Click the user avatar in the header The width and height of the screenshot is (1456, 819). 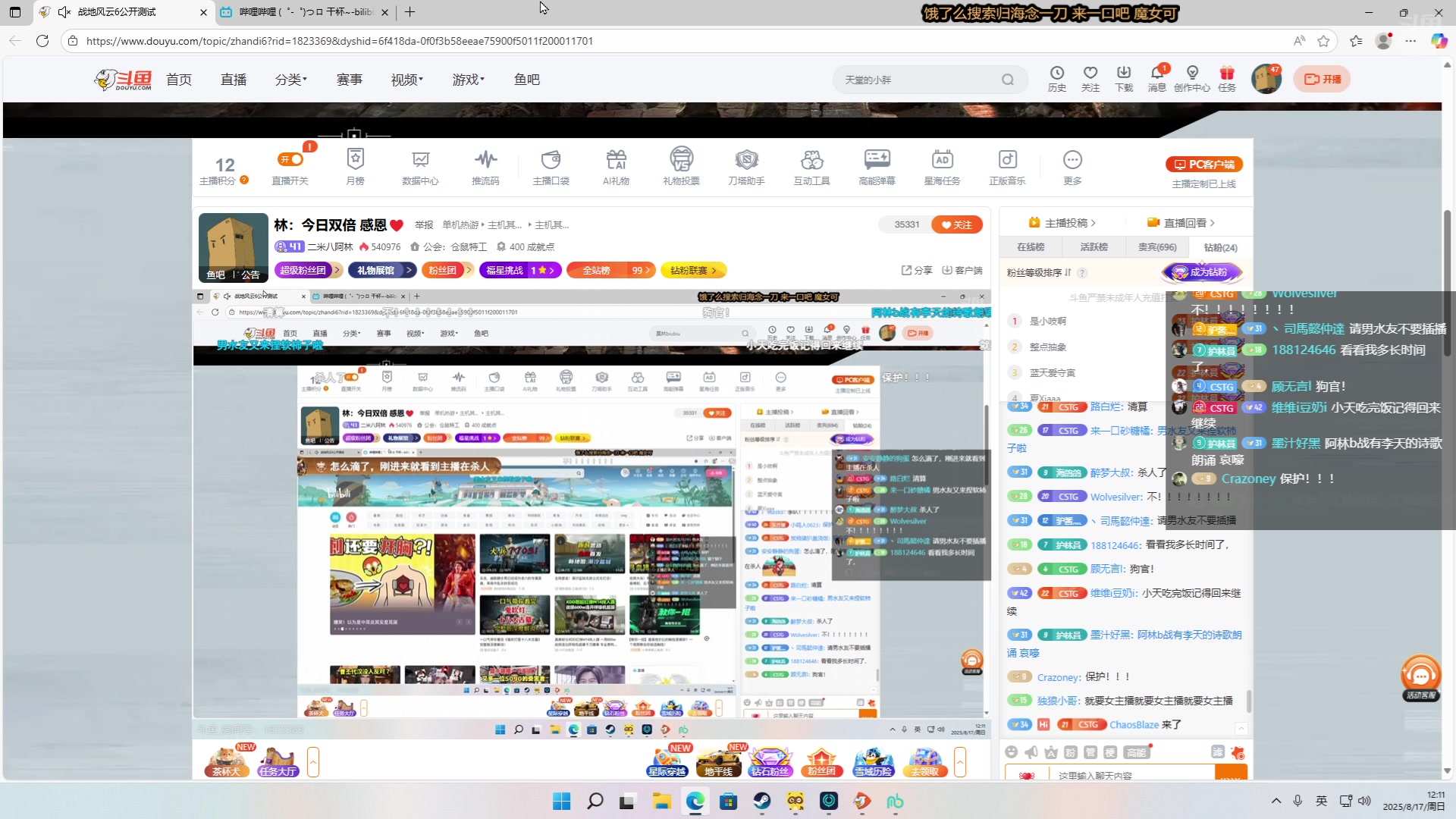point(1266,79)
